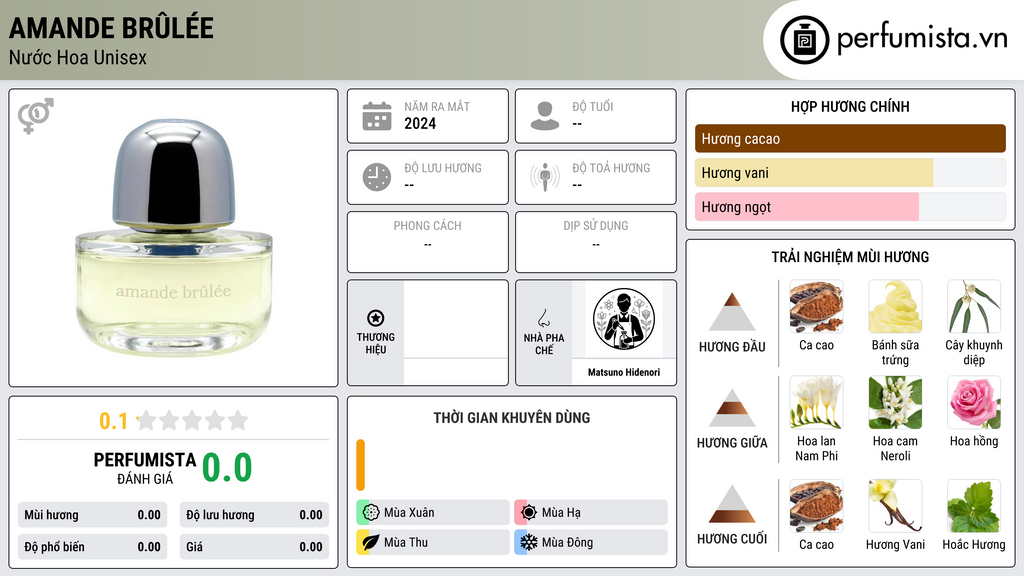Click the leaf icon for Mùa Thu
Image resolution: width=1024 pixels, height=576 pixels.
(x=370, y=542)
